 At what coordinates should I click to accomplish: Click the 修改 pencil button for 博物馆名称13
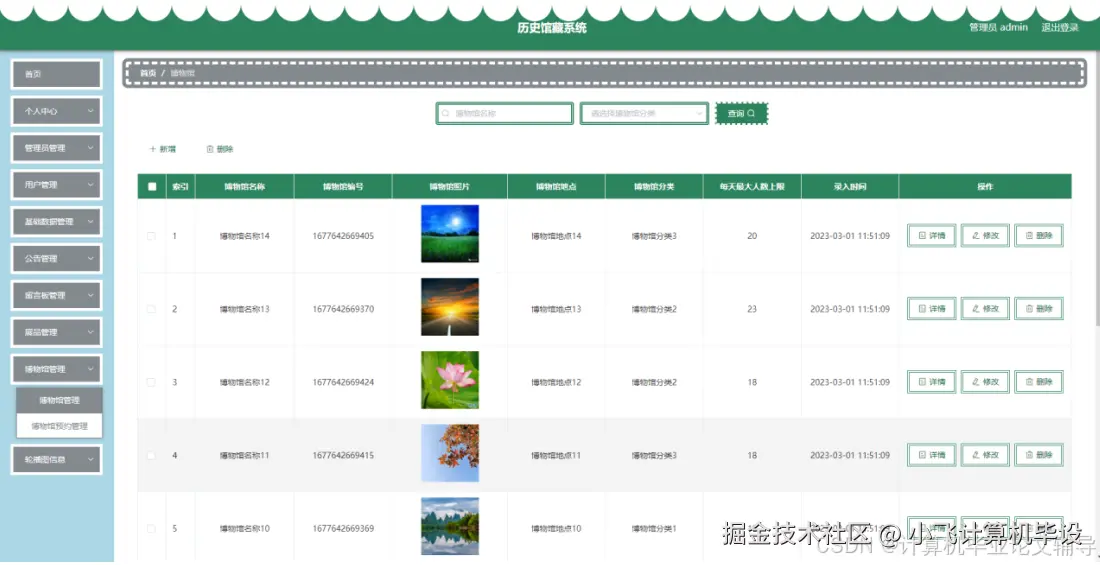(985, 309)
